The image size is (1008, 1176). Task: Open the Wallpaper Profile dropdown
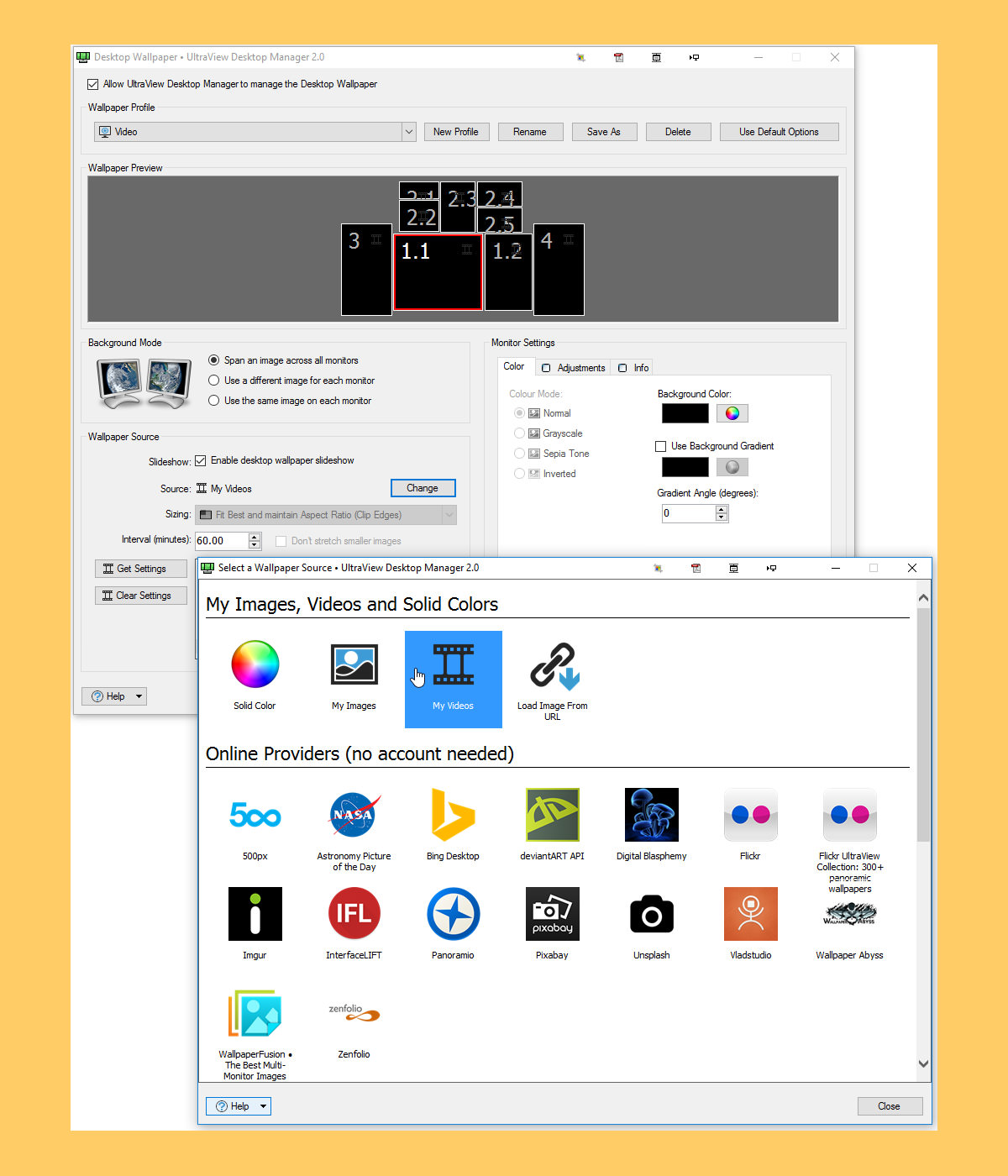click(x=408, y=132)
